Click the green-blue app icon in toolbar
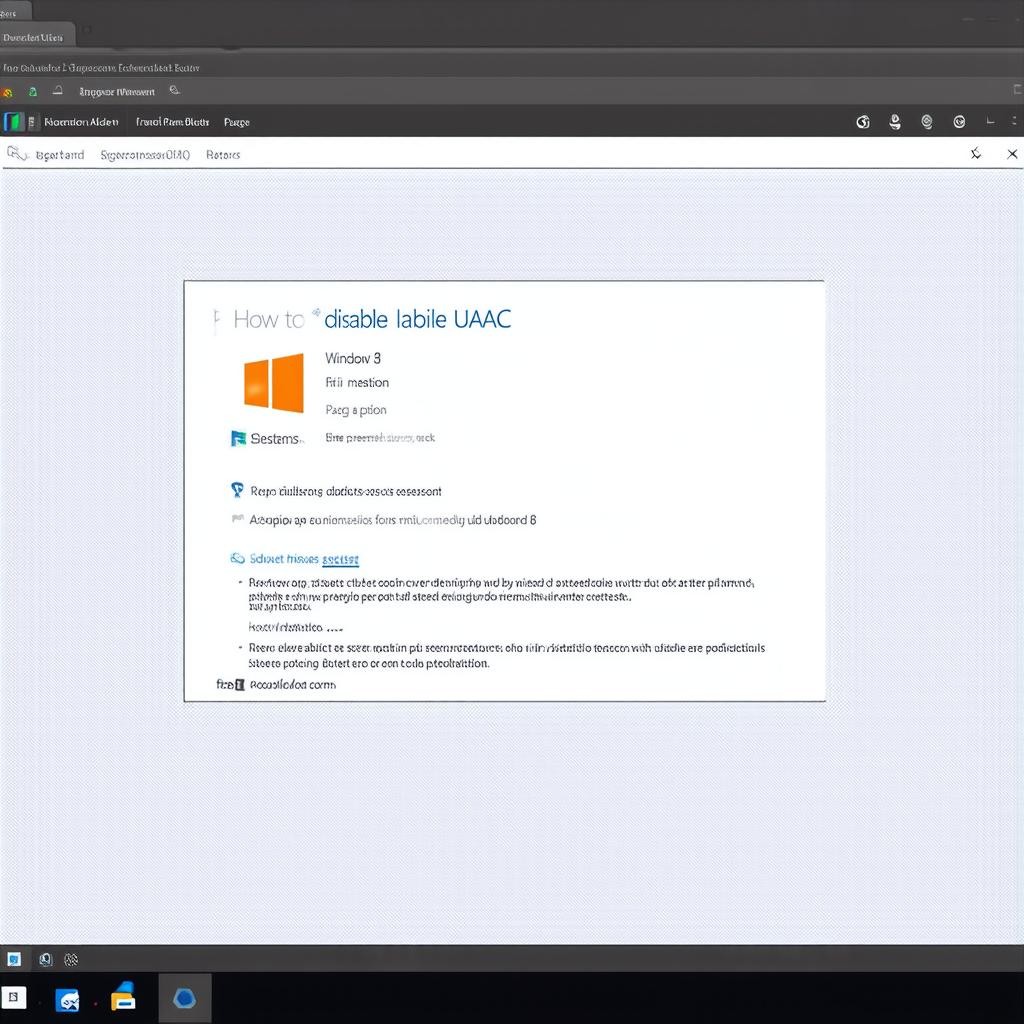Viewport: 1024px width, 1024px height. [13, 122]
